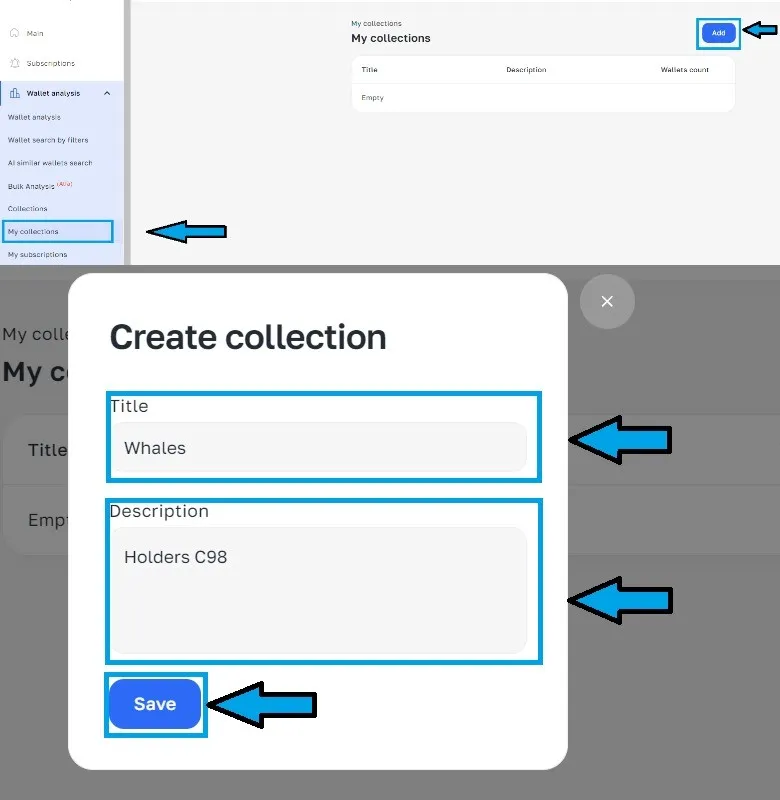780x800 pixels.
Task: Select the Wallet analysis submenu item
Action: 34,117
